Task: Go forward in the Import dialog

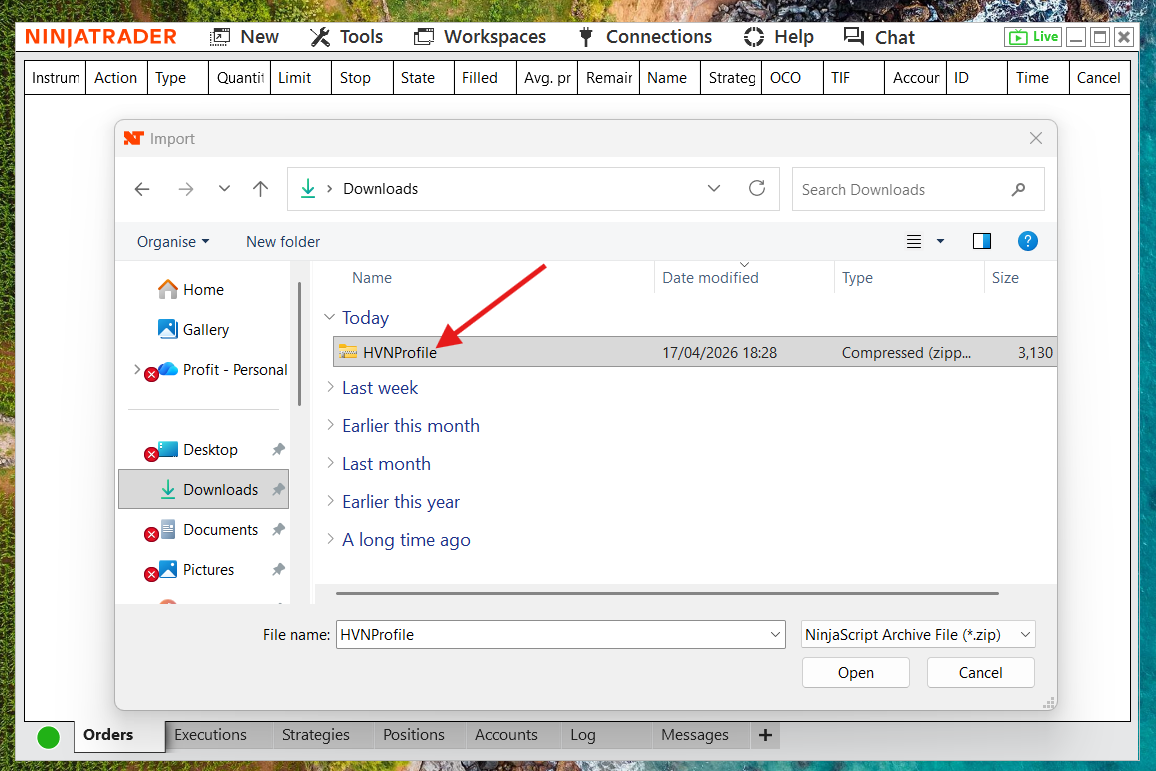Action: pos(186,189)
